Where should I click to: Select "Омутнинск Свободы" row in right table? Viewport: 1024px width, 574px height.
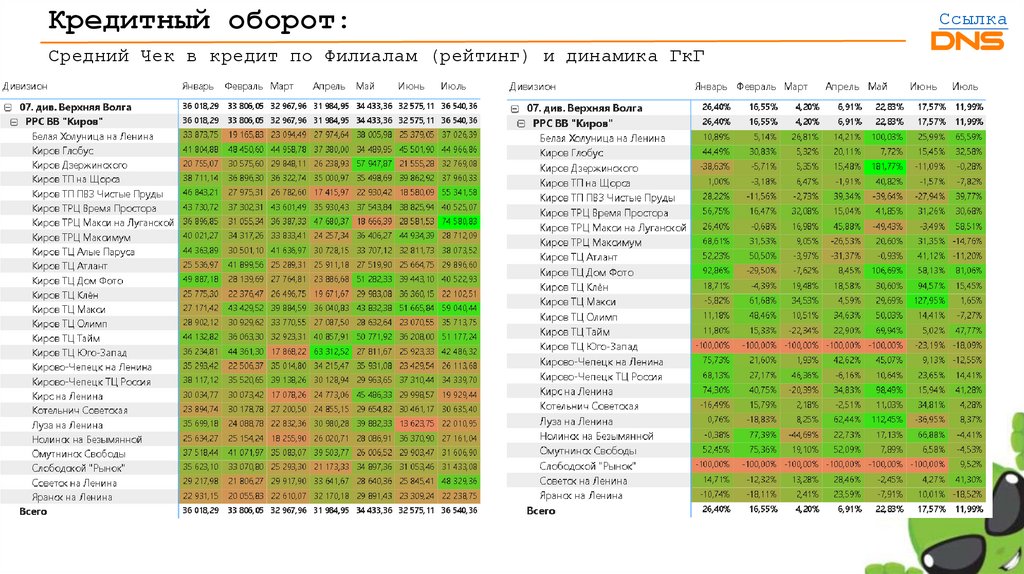(x=746, y=451)
